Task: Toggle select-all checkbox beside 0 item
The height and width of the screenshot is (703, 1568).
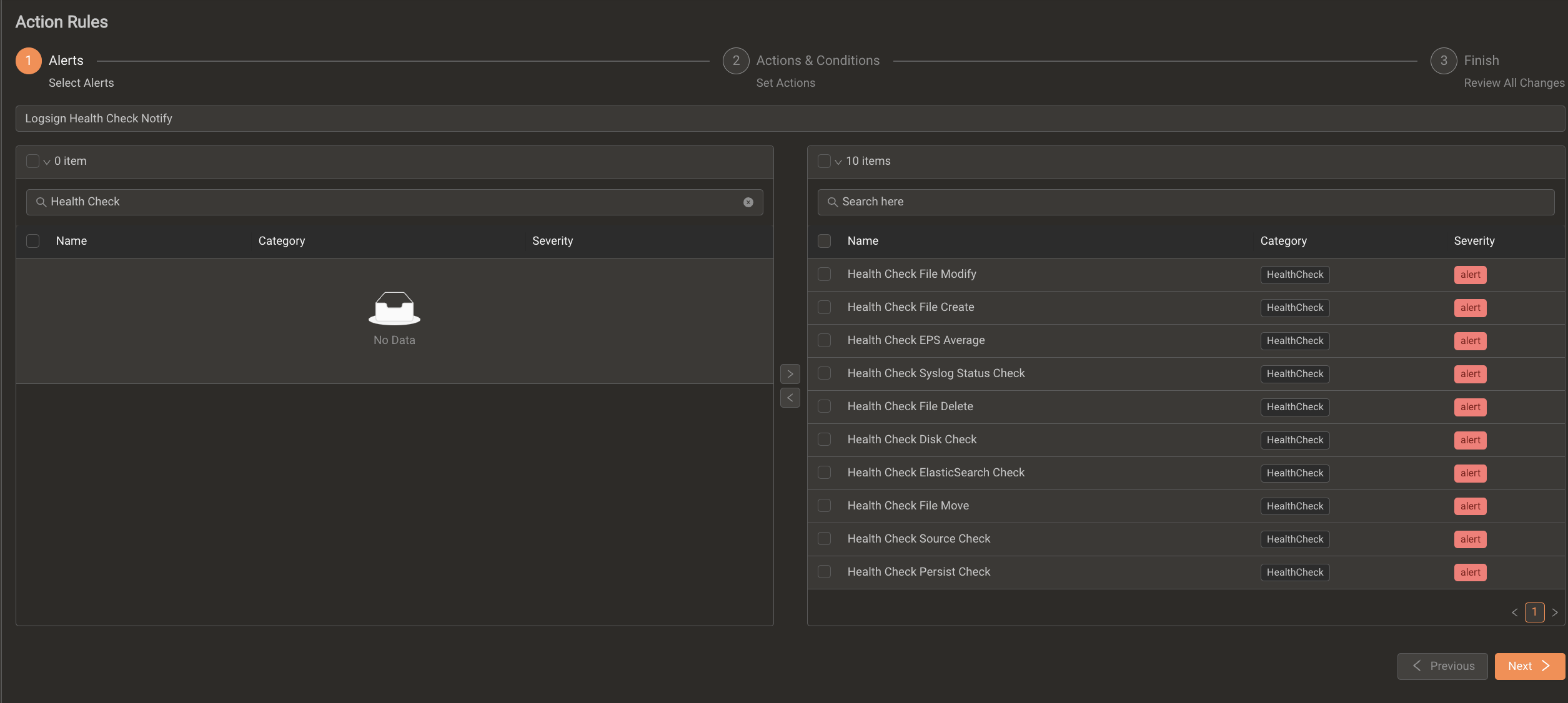Action: point(32,161)
